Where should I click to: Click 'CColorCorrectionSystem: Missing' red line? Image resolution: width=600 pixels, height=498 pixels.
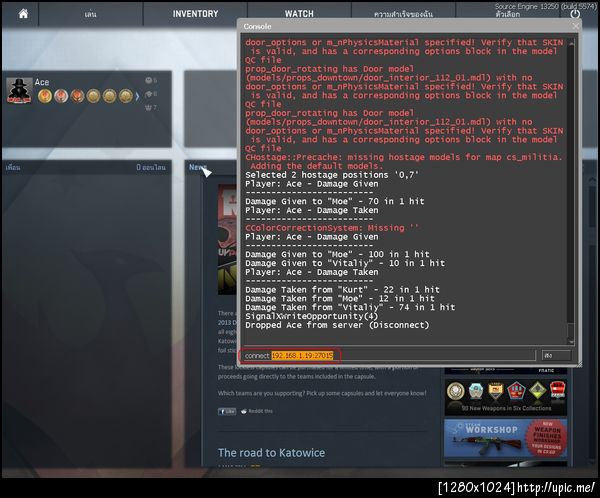point(332,228)
